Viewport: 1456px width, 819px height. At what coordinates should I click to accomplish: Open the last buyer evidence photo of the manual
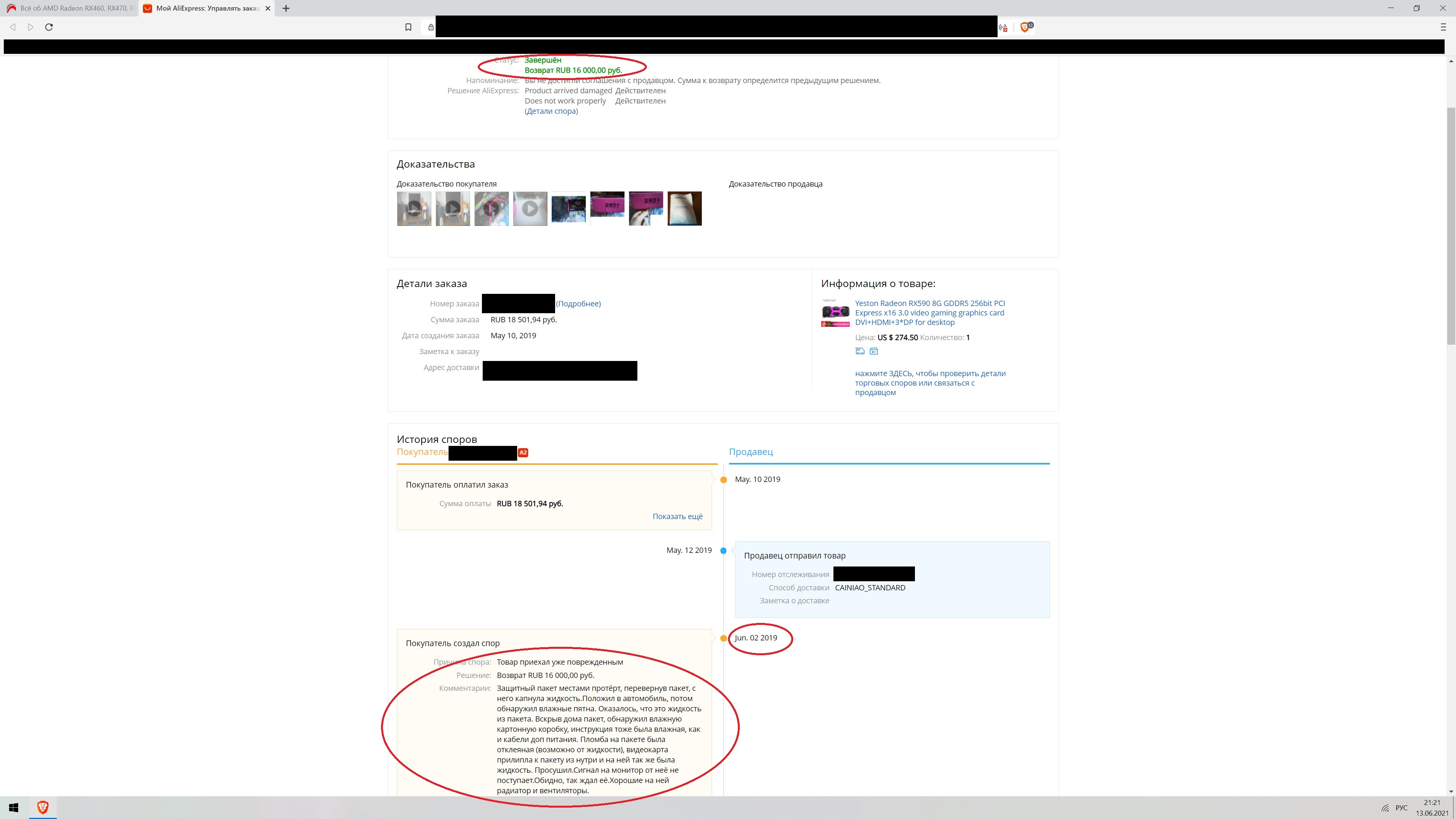coord(684,209)
